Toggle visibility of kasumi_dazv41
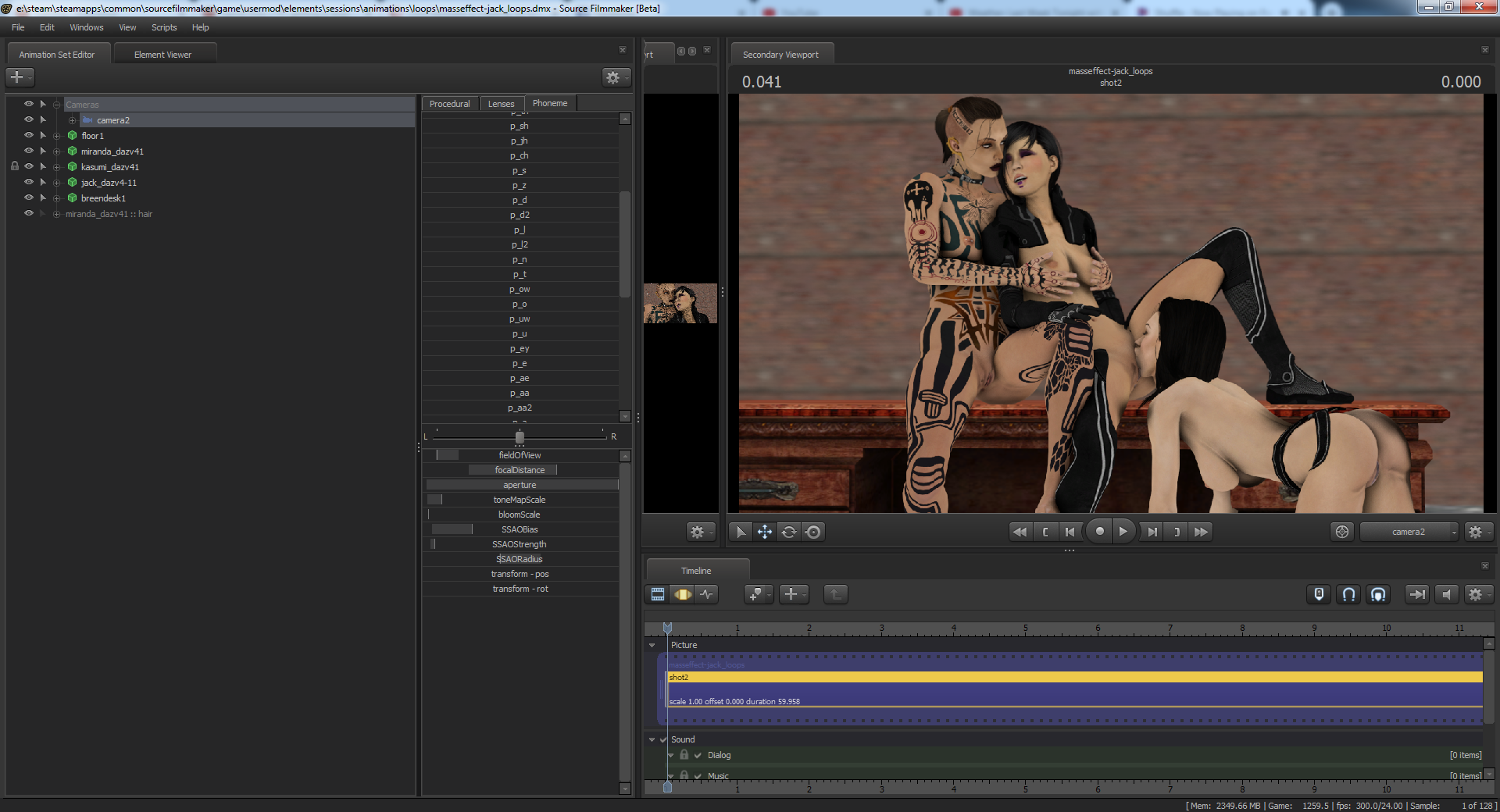 click(29, 166)
